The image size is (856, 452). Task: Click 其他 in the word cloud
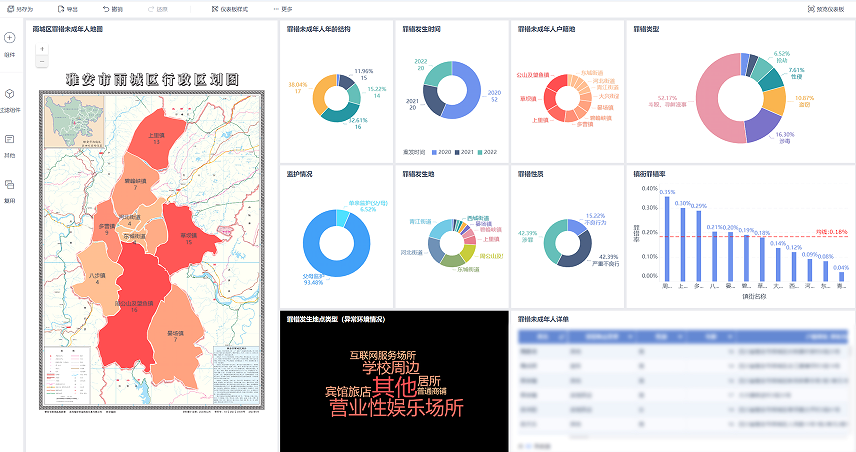[x=394, y=387]
